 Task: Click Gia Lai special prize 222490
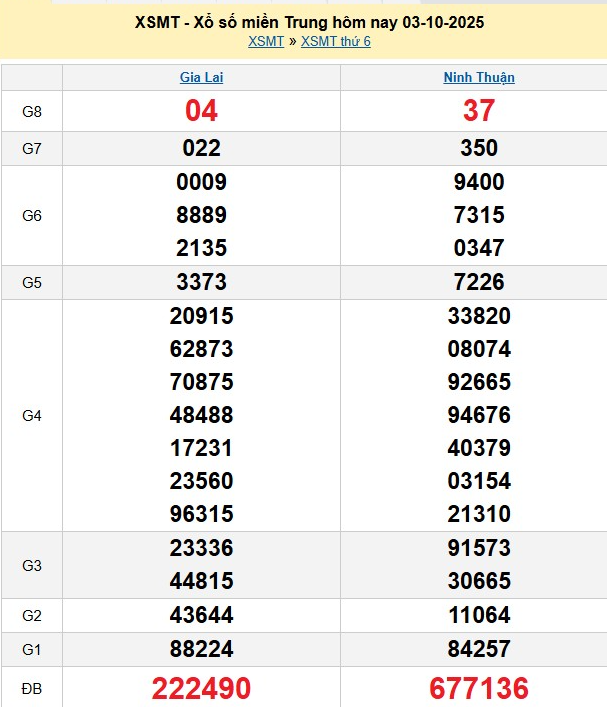click(201, 688)
